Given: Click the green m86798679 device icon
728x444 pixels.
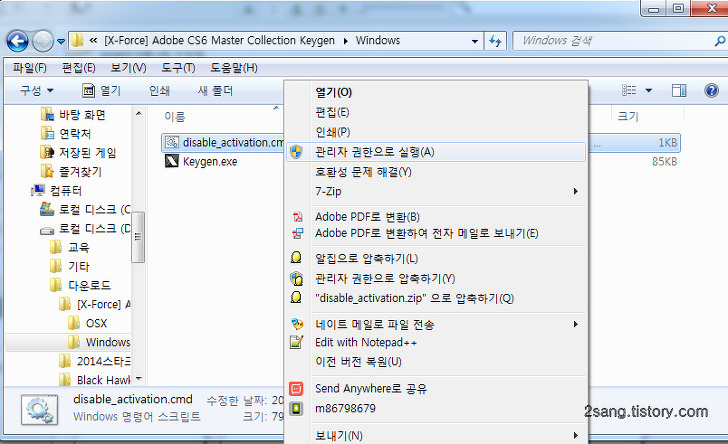Looking at the screenshot, I should pyautogui.click(x=296, y=408).
